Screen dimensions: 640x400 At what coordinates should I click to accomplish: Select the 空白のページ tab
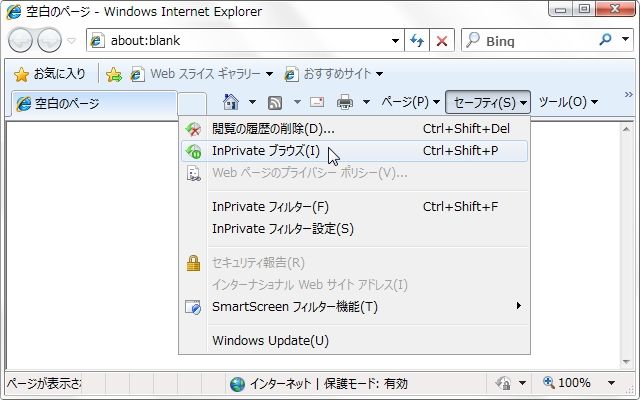pyautogui.click(x=94, y=104)
